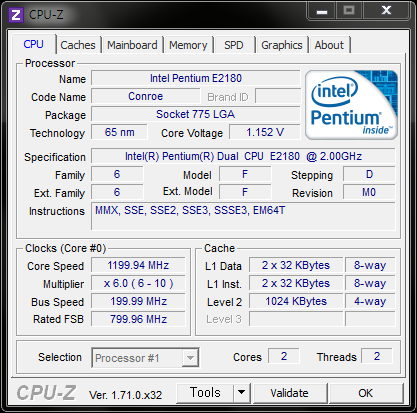Screen dimensions: 417x413
Task: Click the Conroe code name value
Action: [146, 96]
